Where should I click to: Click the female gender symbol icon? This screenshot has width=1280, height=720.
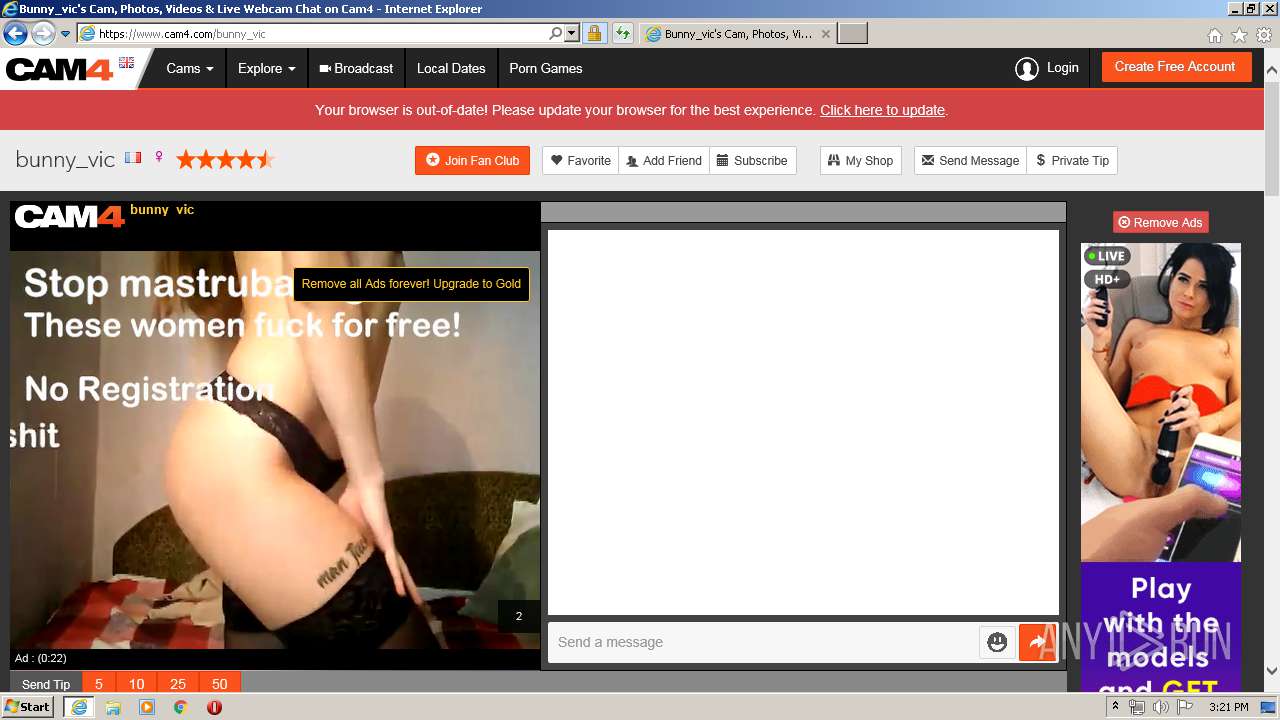pos(159,158)
